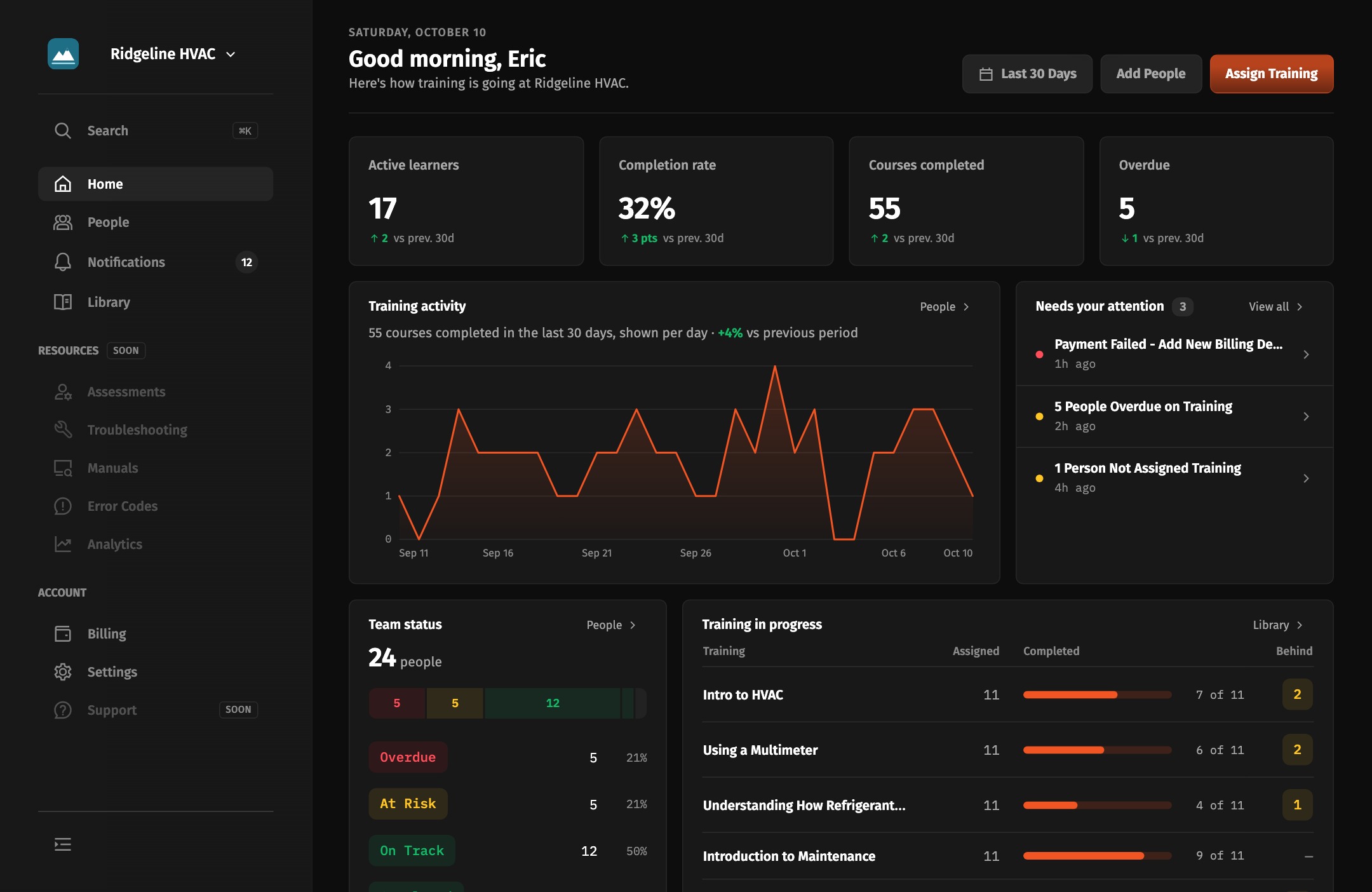The height and width of the screenshot is (892, 1372).
Task: Click the Troubleshooting wrench icon
Action: tap(63, 429)
